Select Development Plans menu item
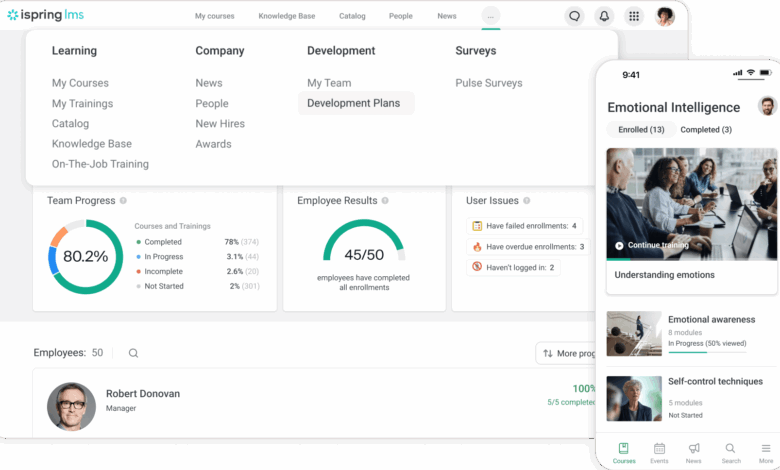 (356, 103)
